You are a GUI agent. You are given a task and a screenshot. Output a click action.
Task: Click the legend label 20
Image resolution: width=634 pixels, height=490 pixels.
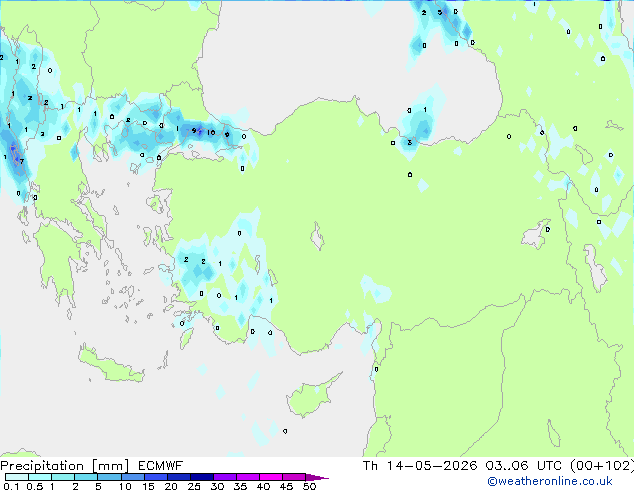click(x=171, y=486)
